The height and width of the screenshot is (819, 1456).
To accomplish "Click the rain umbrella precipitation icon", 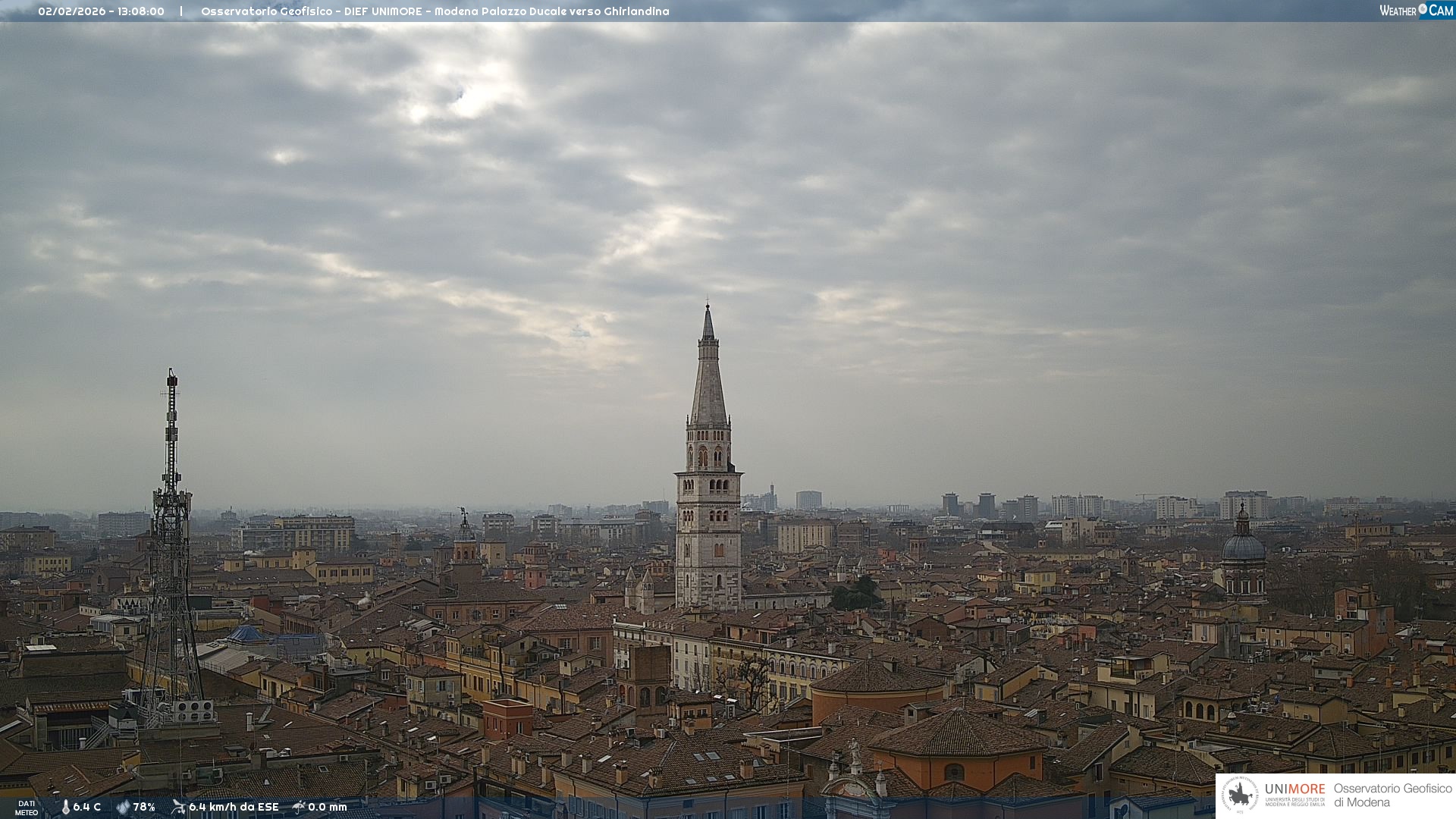I will pyautogui.click(x=299, y=808).
